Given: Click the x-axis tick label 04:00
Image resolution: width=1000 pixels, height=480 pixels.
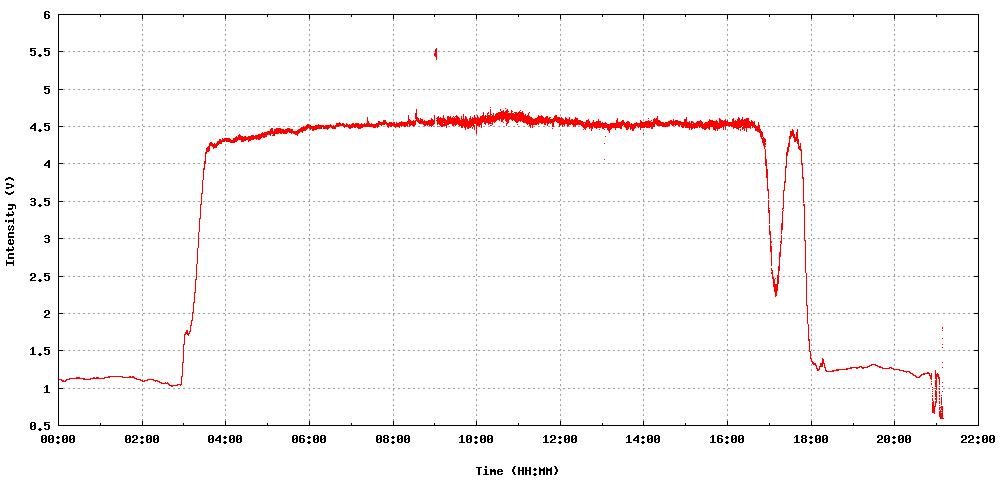Looking at the screenshot, I should point(226,440).
